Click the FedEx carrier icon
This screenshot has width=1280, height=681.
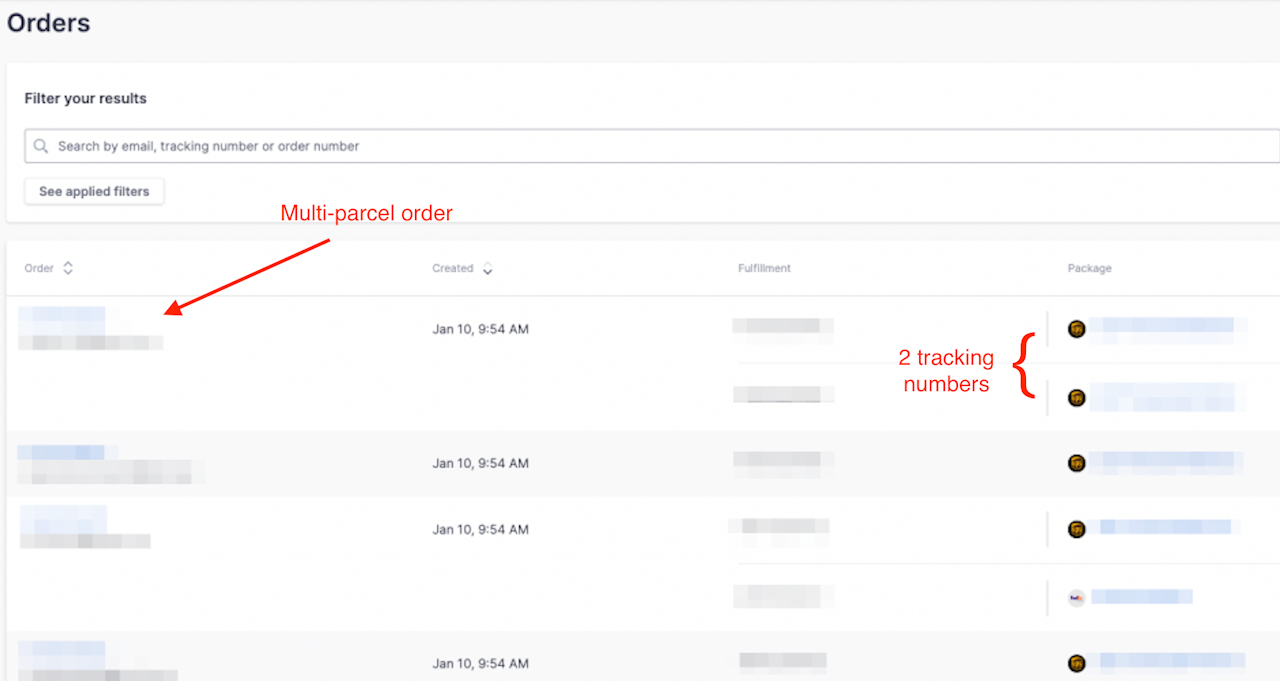(1076, 598)
